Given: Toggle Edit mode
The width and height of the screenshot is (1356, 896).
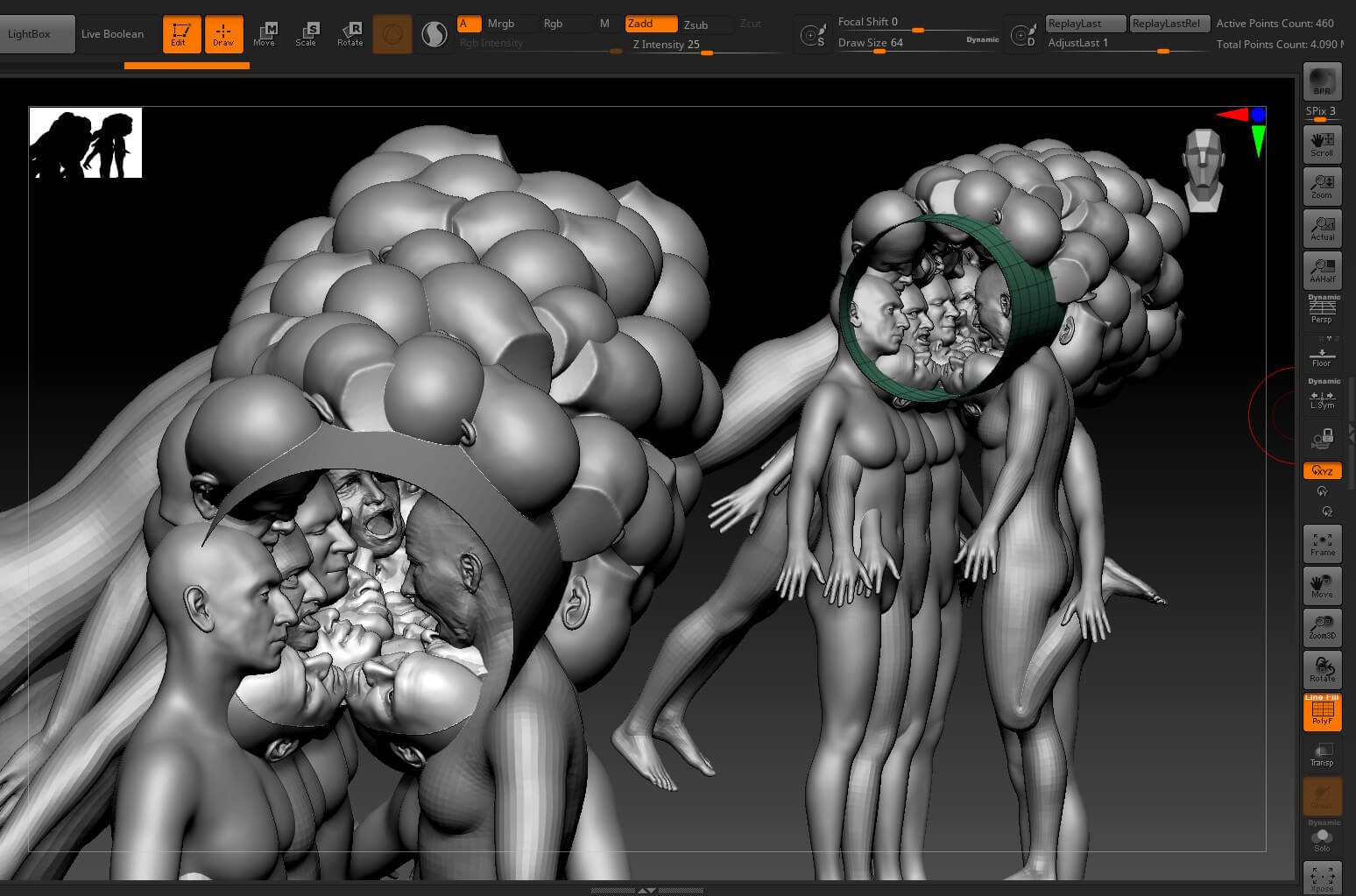Looking at the screenshot, I should (181, 34).
